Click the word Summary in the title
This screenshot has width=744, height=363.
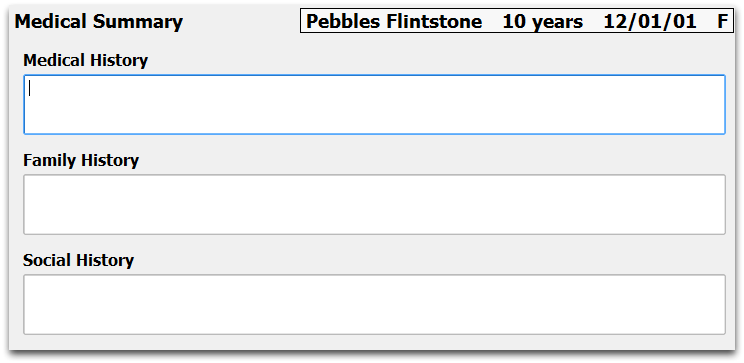tap(138, 22)
